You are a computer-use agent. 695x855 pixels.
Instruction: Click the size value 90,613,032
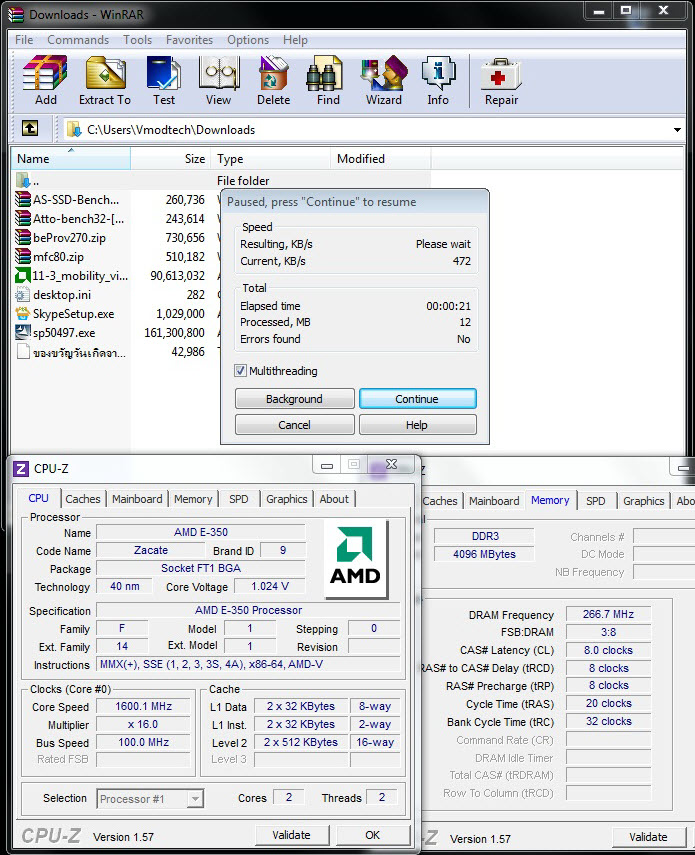[178, 276]
